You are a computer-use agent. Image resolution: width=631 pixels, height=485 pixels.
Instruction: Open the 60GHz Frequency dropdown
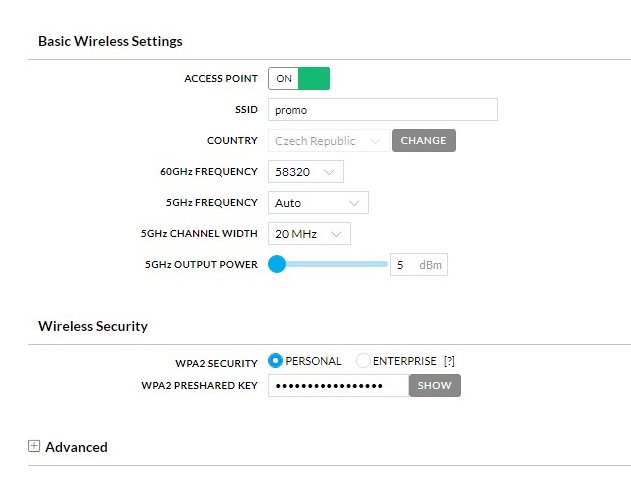(305, 172)
